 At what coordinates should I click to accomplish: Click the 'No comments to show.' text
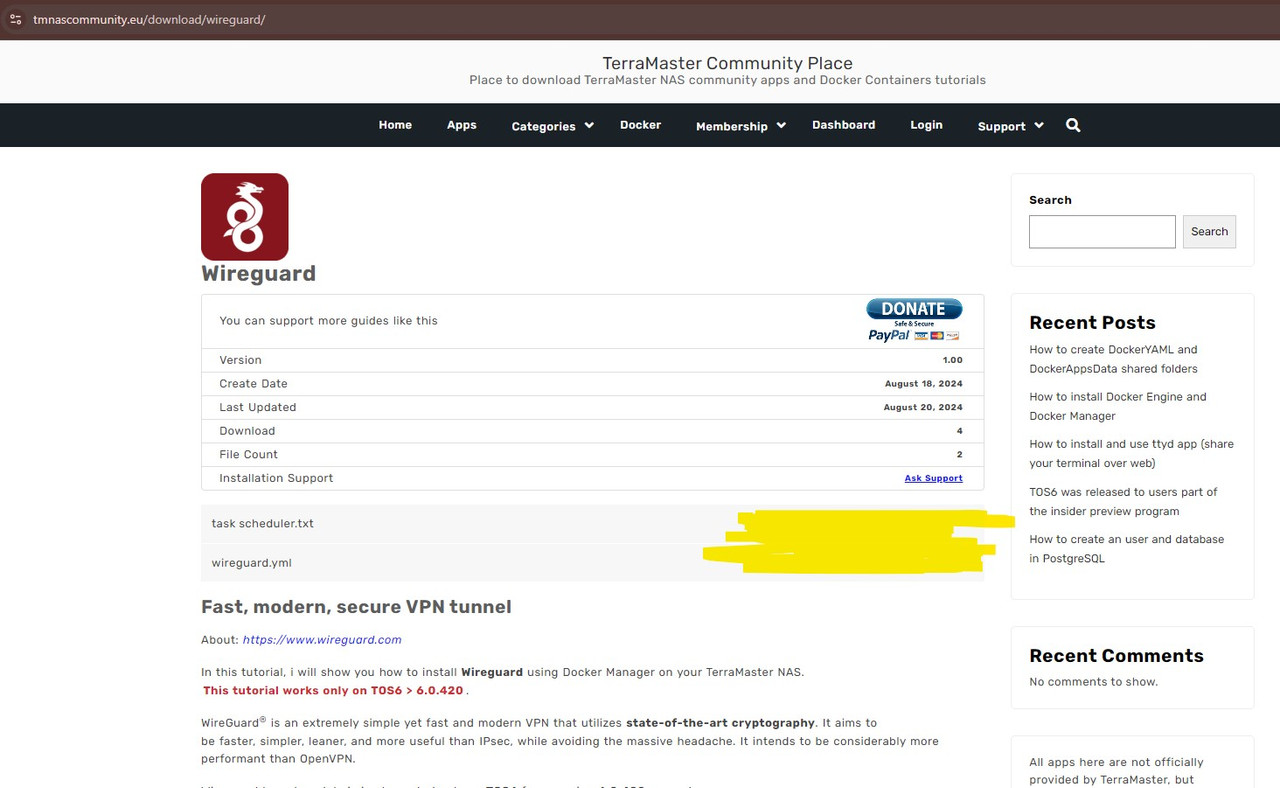tap(1093, 682)
